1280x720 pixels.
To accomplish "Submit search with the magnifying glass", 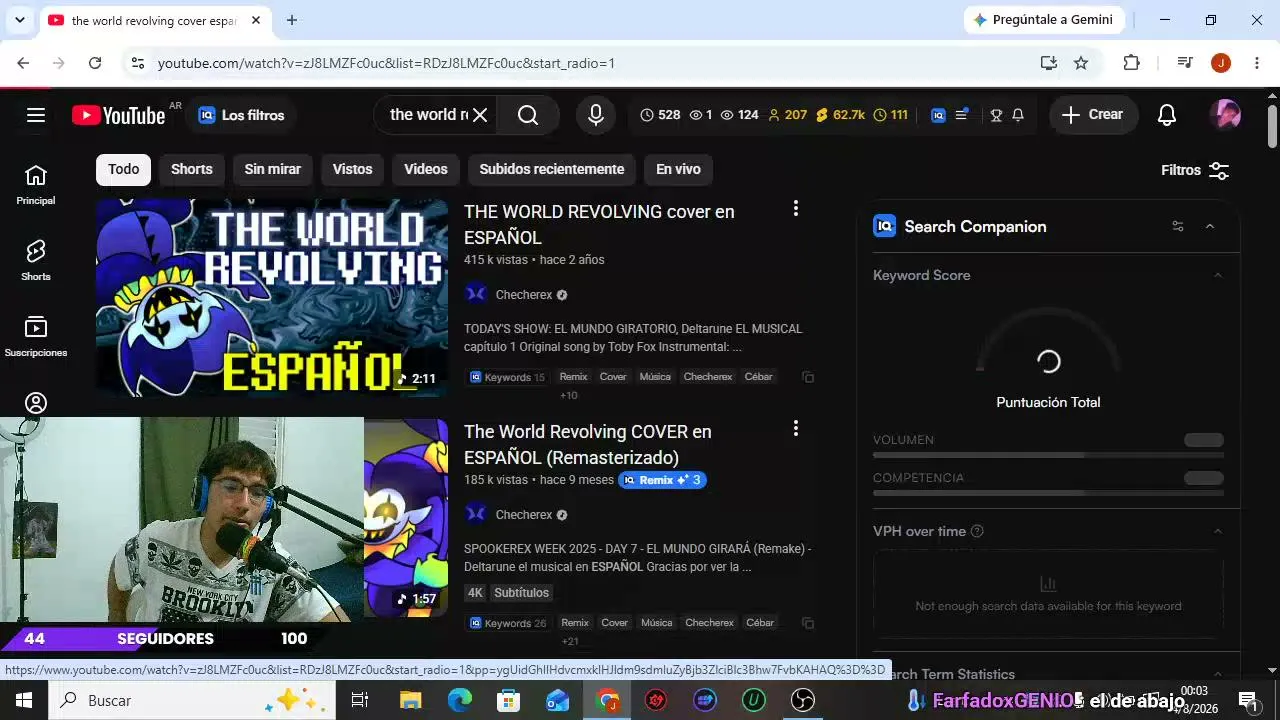I will 528,115.
